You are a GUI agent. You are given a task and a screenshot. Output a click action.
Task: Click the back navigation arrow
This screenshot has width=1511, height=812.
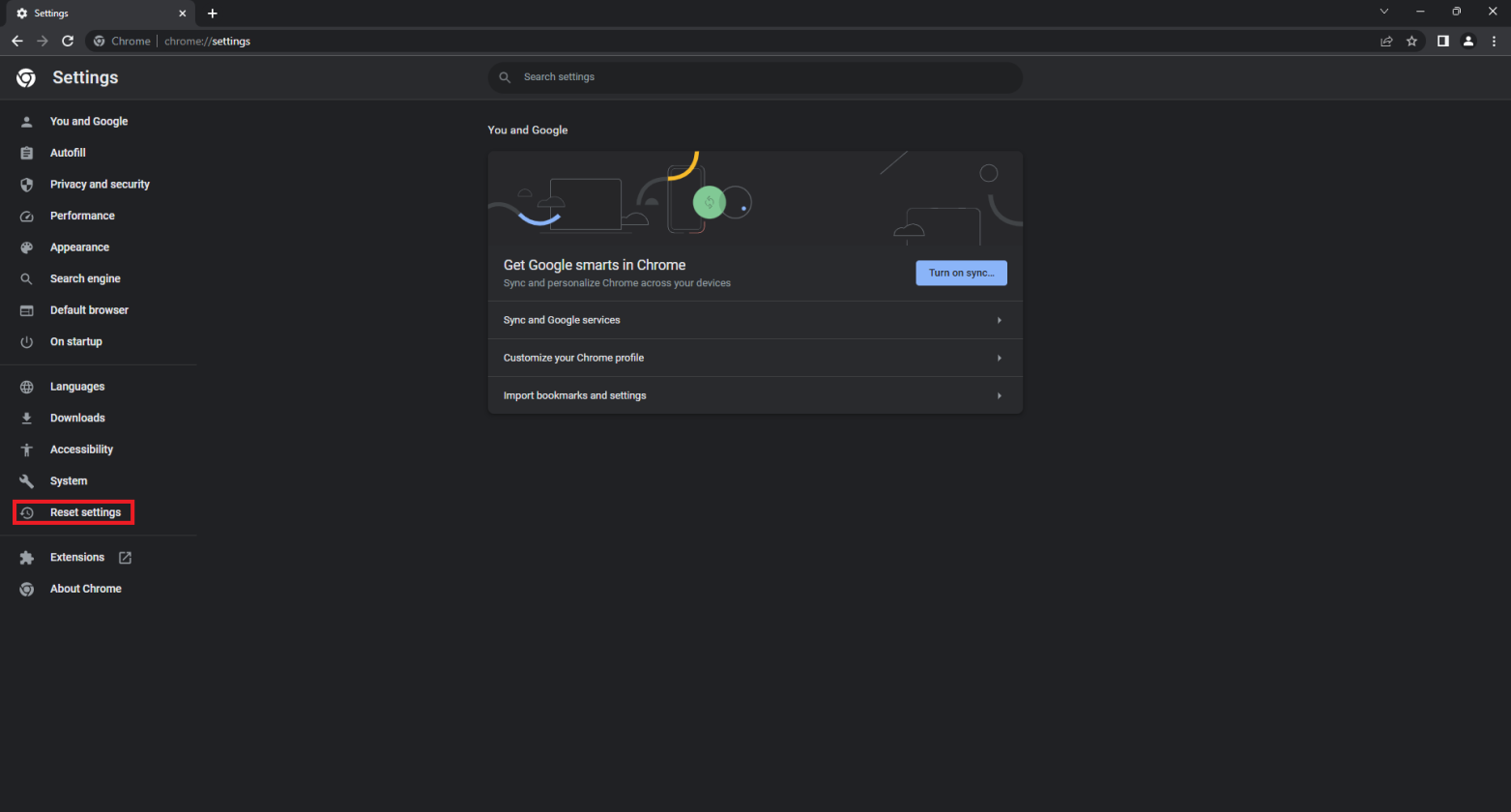point(17,42)
